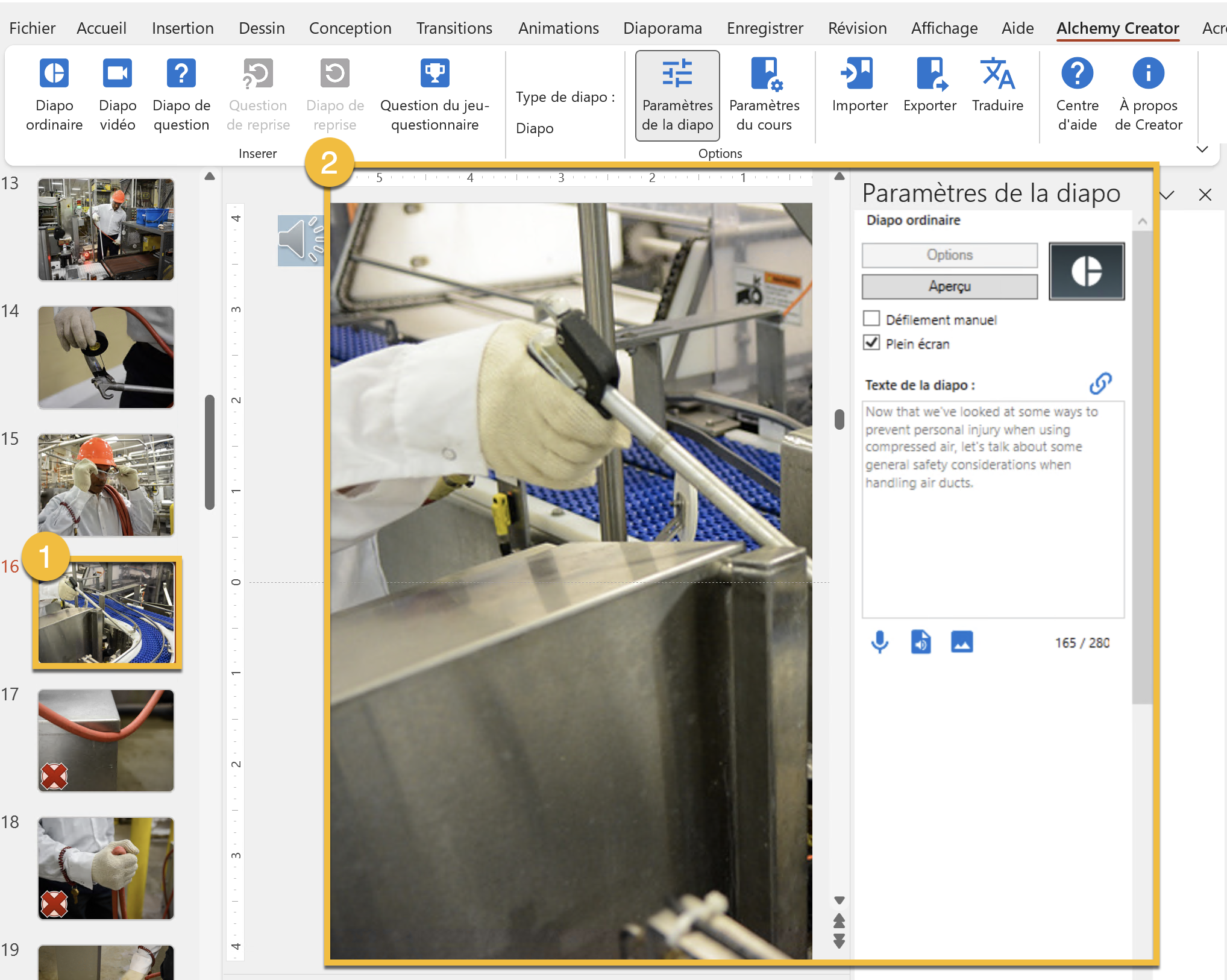Select the audio speaker icon on slide
Viewport: 1227px width, 980px height.
coord(301,240)
